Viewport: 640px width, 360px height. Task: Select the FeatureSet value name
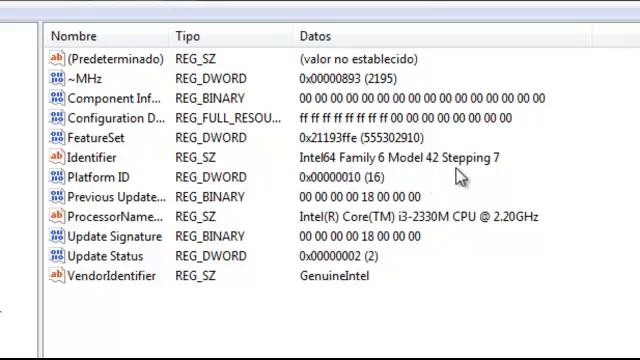tap(96, 138)
